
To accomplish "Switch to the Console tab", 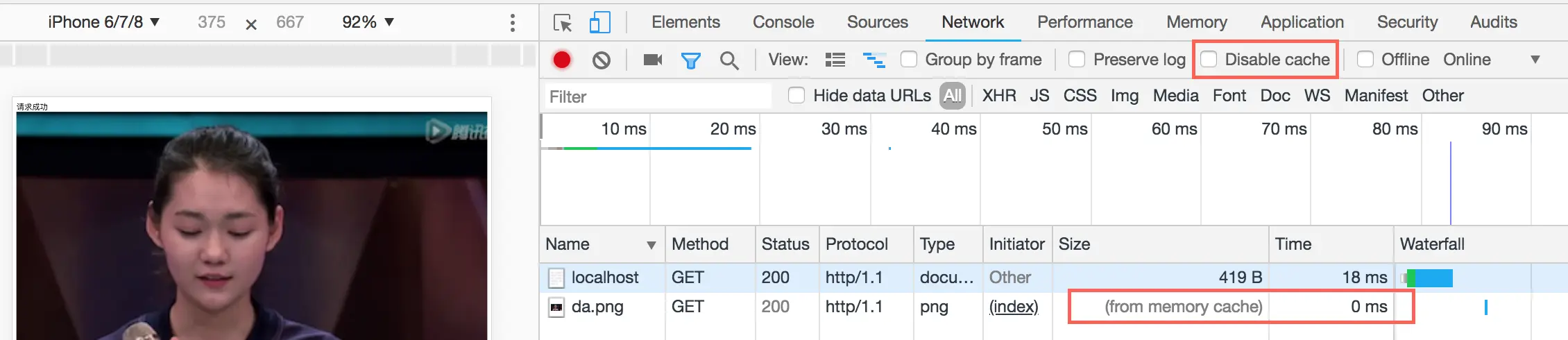I will tap(783, 22).
